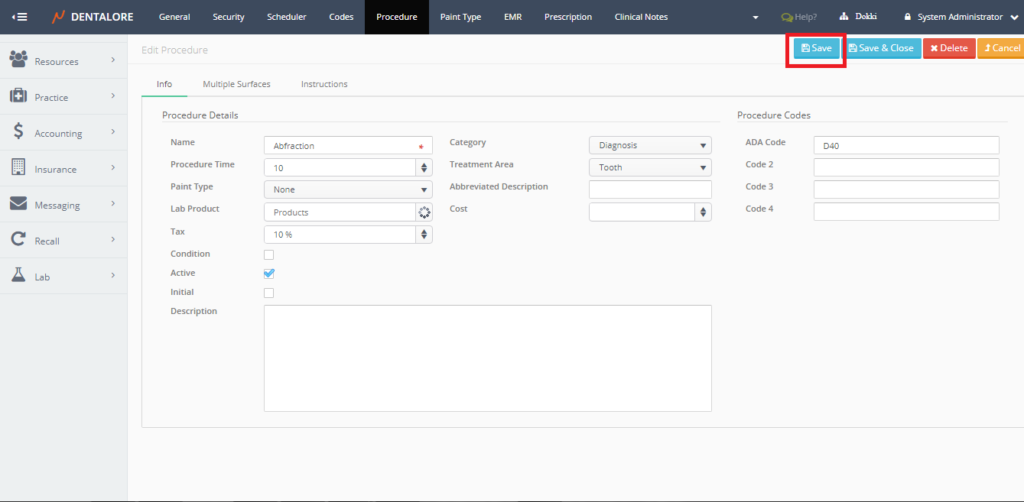Screen dimensions: 1024x502
Task: Open the Lab flask icon
Action: click(18, 275)
